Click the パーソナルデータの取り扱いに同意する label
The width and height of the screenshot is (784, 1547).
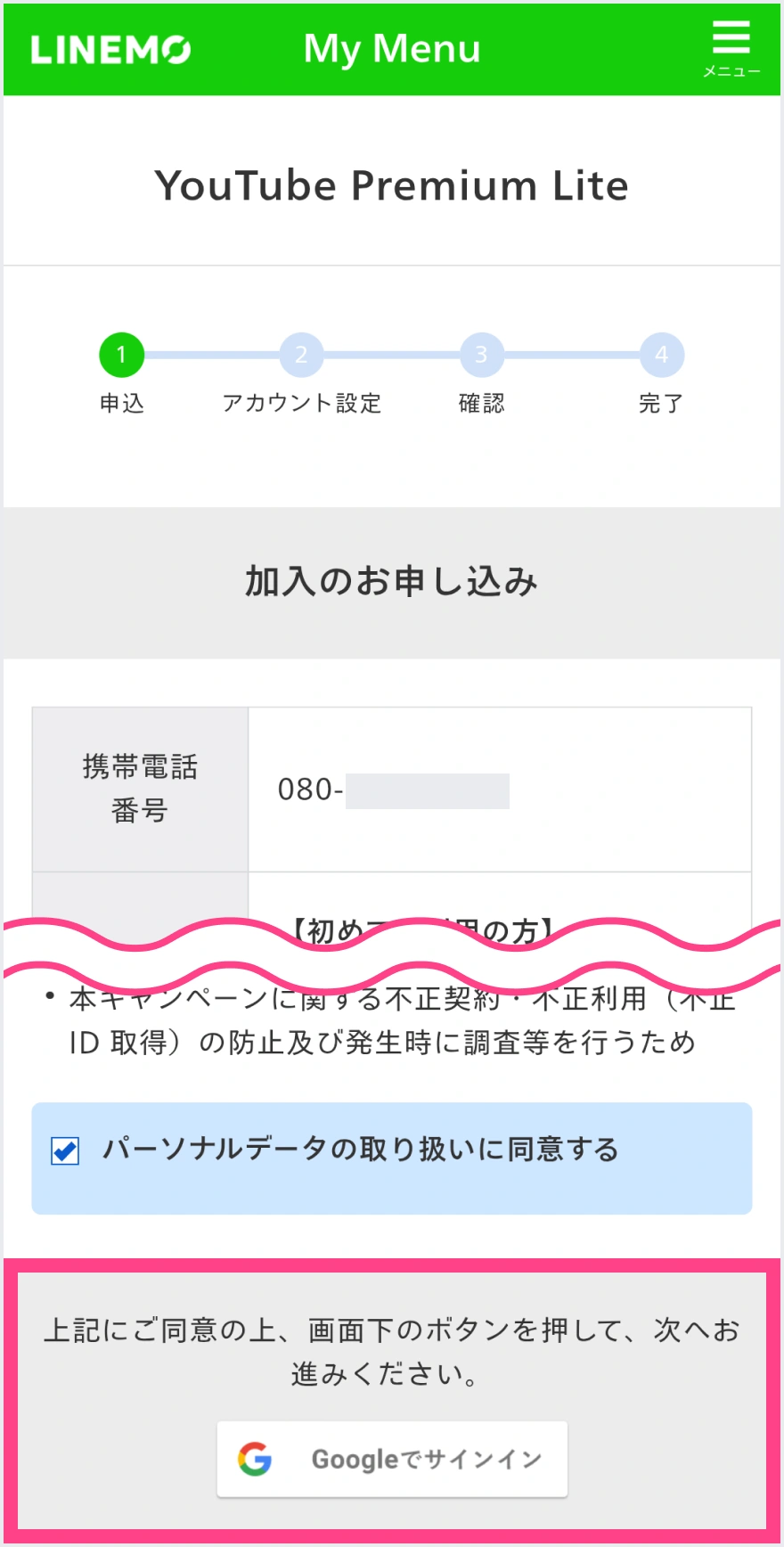point(360,1150)
